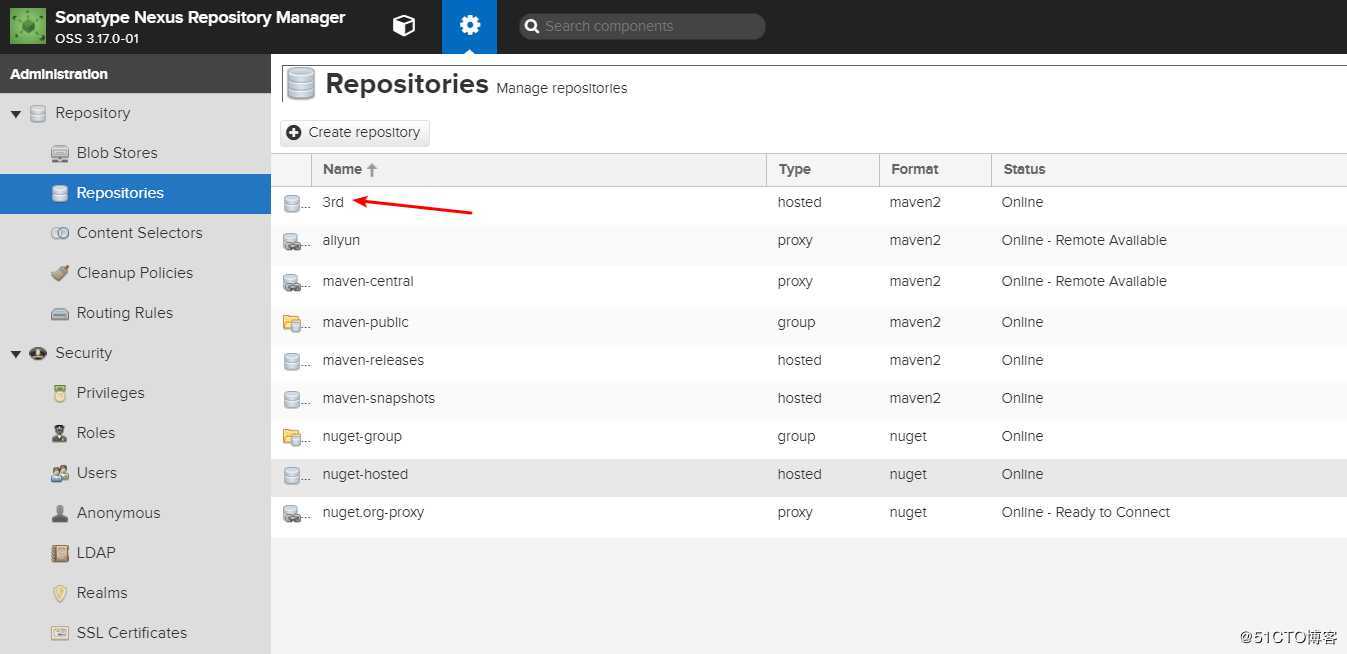Focus the Search components field
Image resolution: width=1347 pixels, height=654 pixels.
coord(642,27)
